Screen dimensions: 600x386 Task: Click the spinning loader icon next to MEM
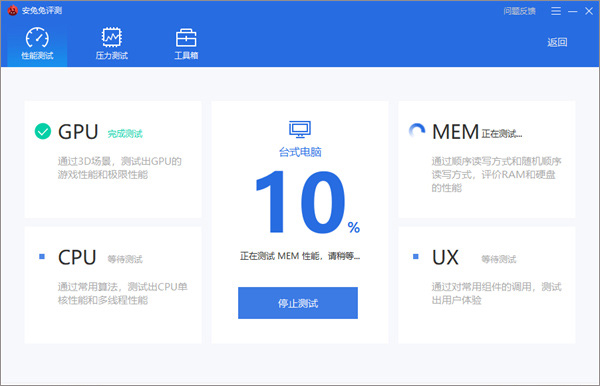[x=417, y=130]
